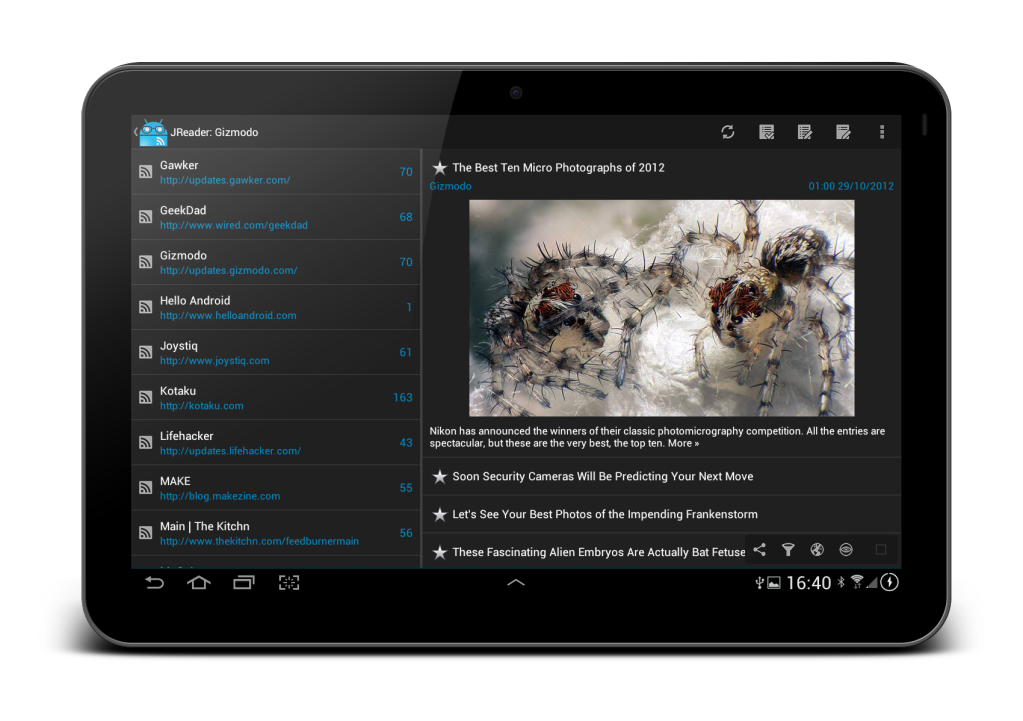
Task: Tap the RSS icon beside Joystiq
Action: click(x=145, y=352)
